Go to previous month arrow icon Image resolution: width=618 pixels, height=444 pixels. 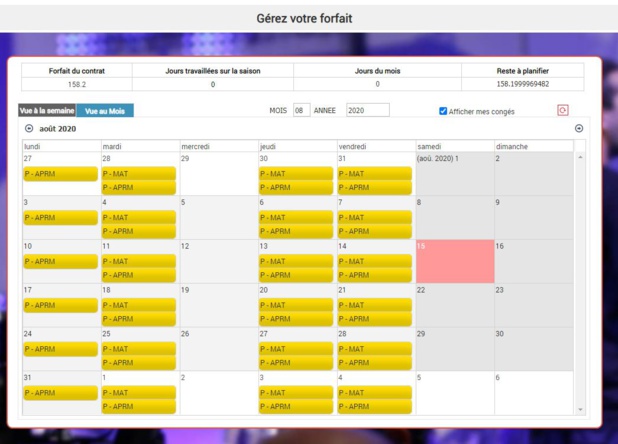coord(29,129)
